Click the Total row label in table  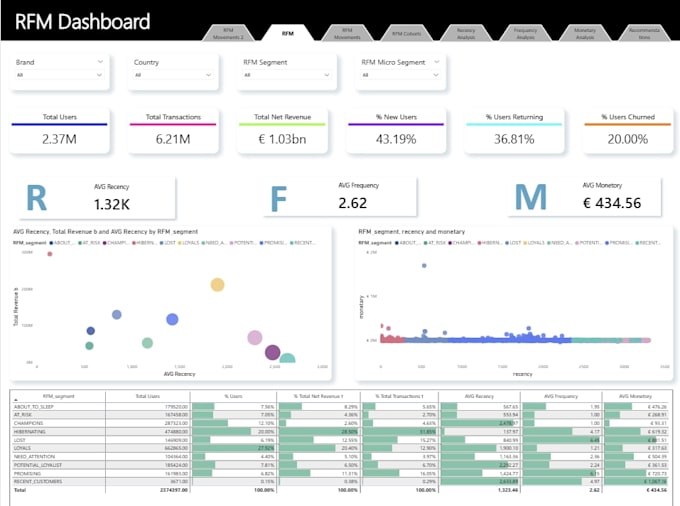click(x=20, y=490)
